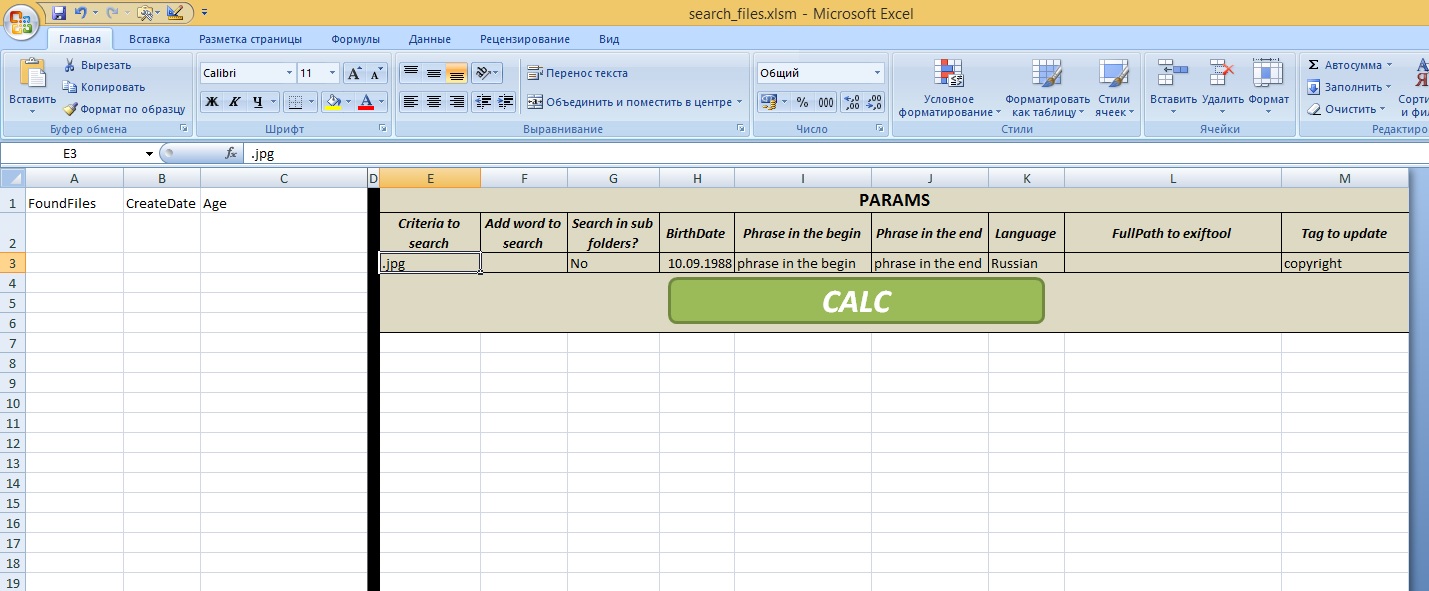Open Форматировать как таблицу gallery

[x=1048, y=87]
